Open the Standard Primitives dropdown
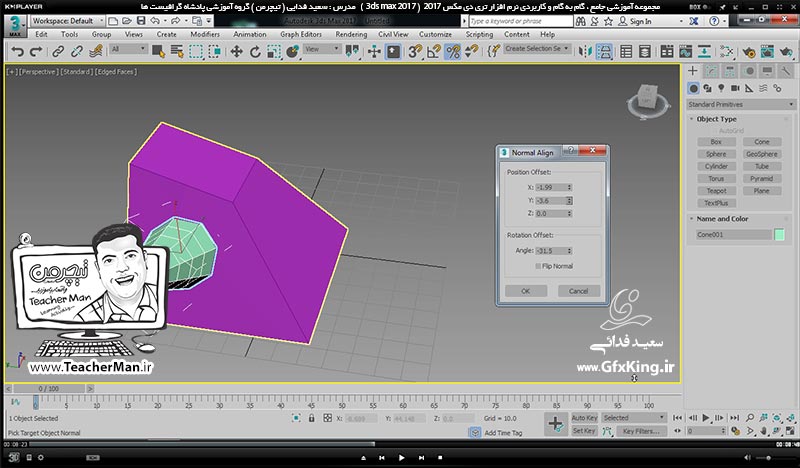Screen dimensions: 800x468 pos(741,104)
